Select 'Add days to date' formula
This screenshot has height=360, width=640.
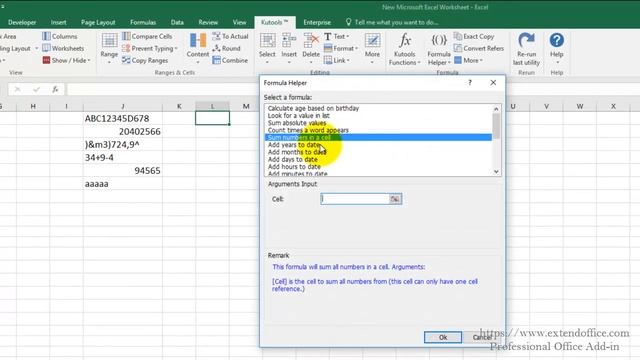pos(293,160)
